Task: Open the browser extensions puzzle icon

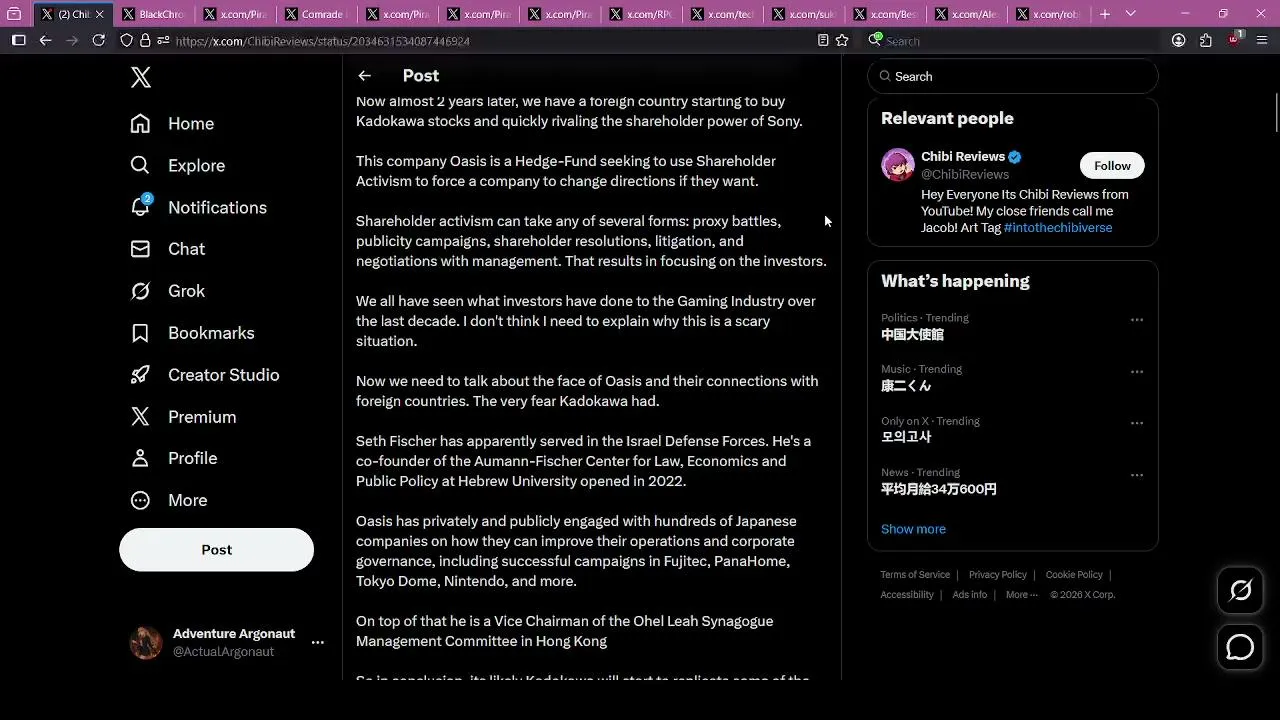Action: point(1206,40)
